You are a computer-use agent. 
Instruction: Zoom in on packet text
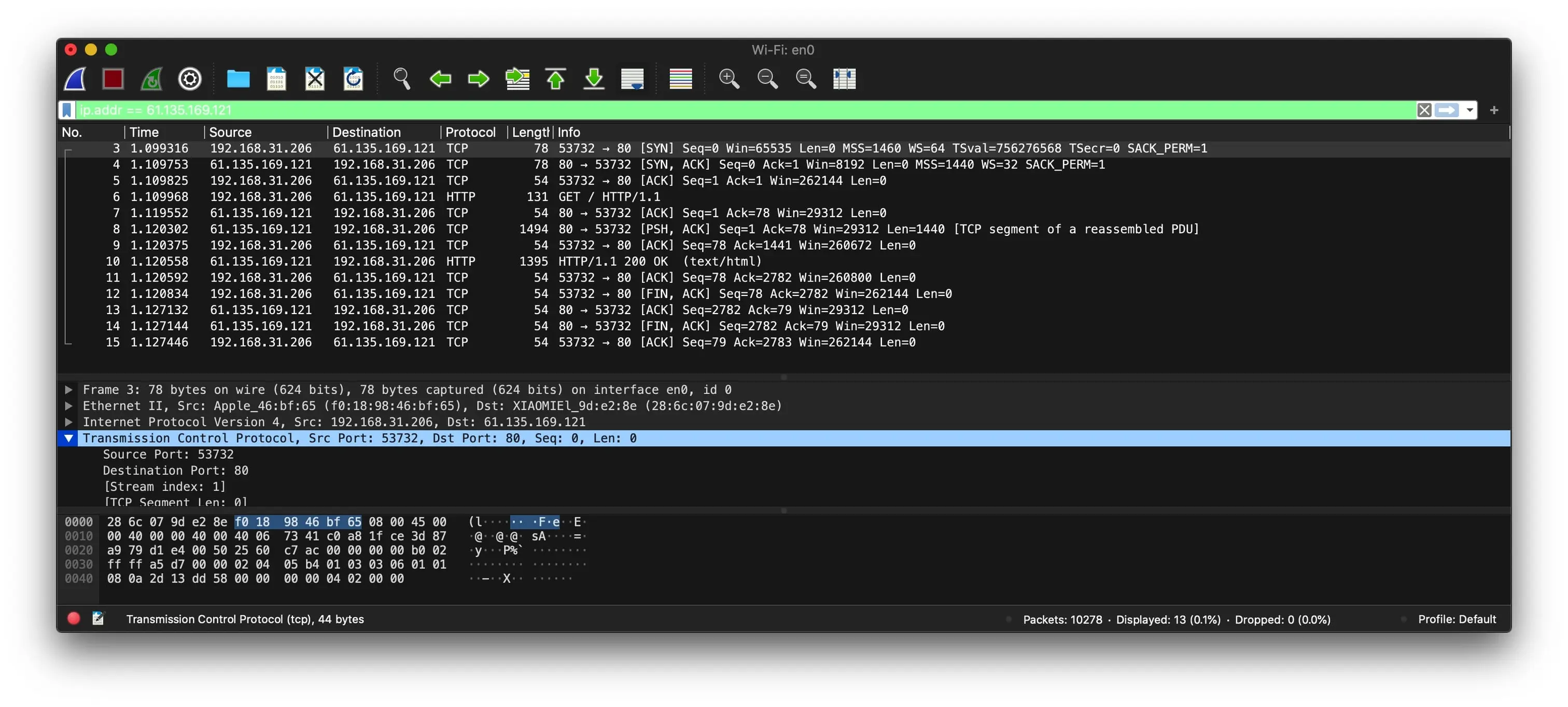pyautogui.click(x=729, y=78)
